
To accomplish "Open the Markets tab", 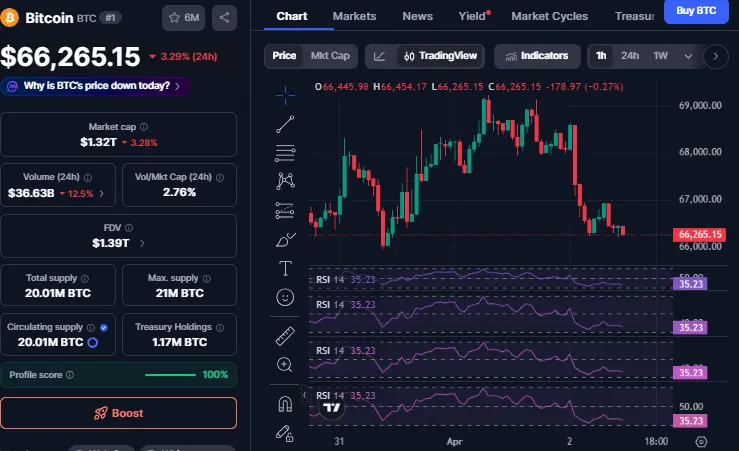I will pyautogui.click(x=354, y=16).
